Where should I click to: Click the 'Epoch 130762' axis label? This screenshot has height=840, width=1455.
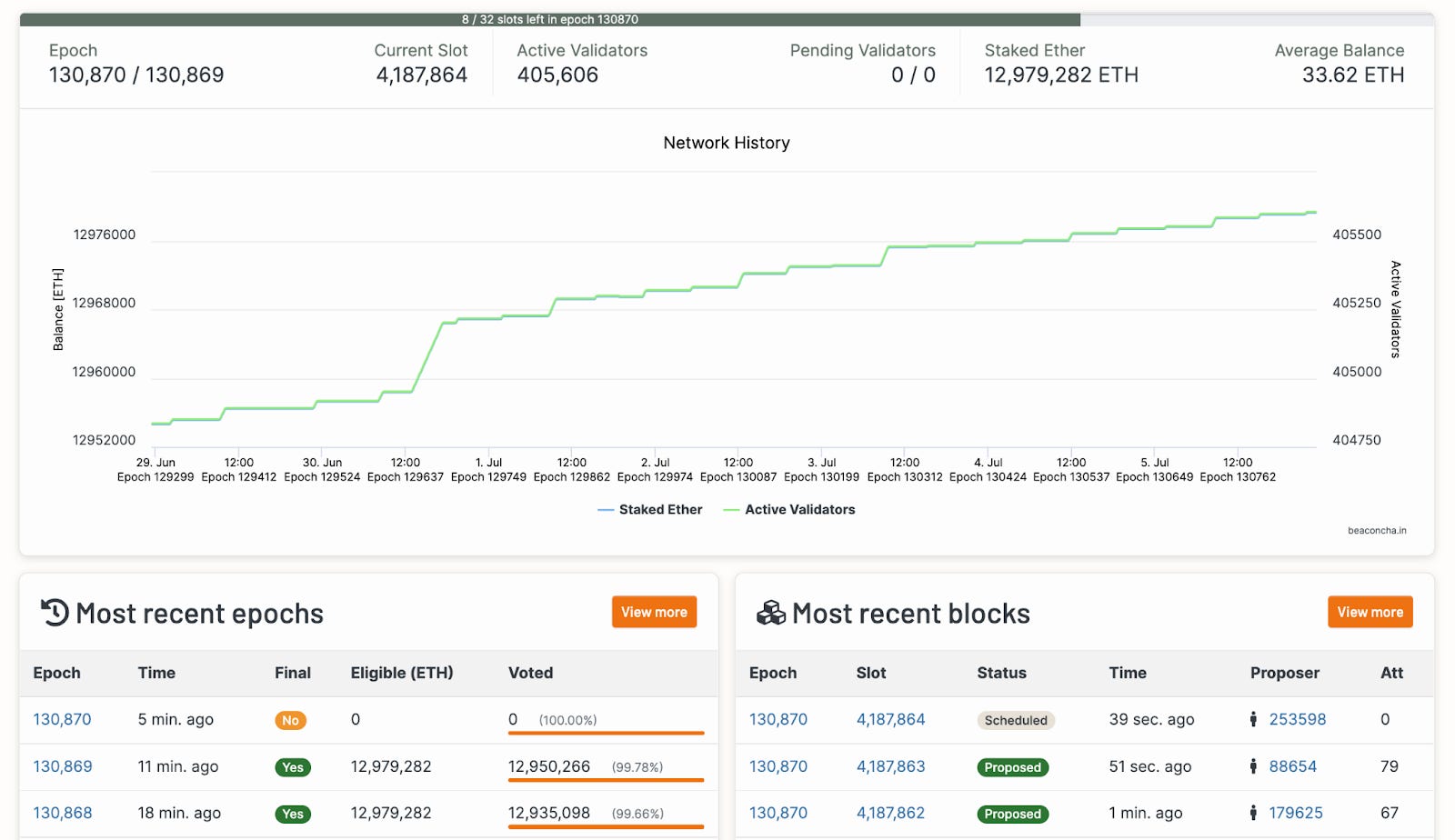point(1238,477)
